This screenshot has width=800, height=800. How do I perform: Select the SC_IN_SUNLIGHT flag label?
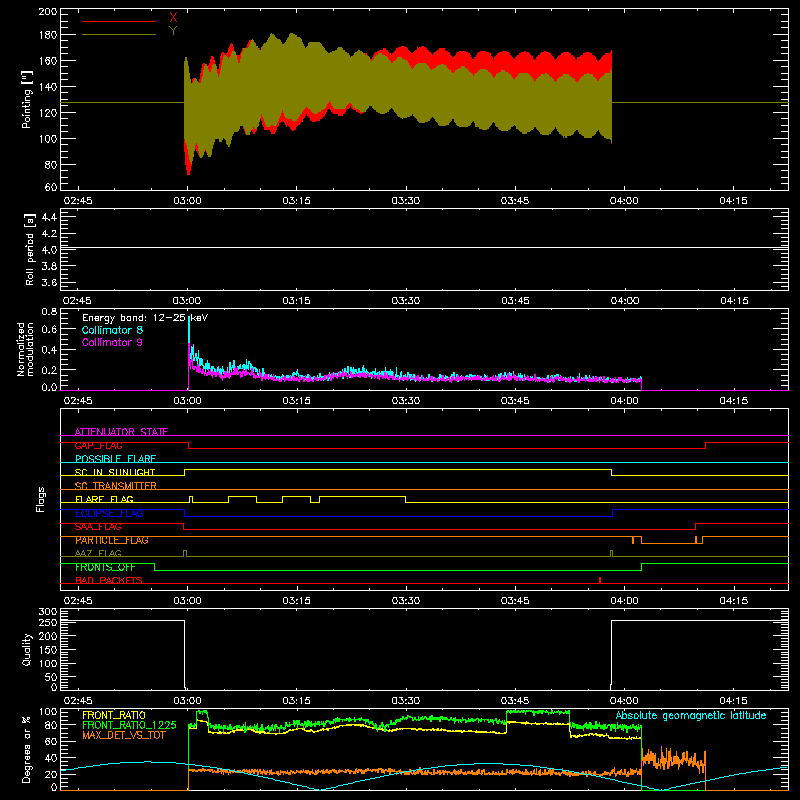[x=115, y=472]
